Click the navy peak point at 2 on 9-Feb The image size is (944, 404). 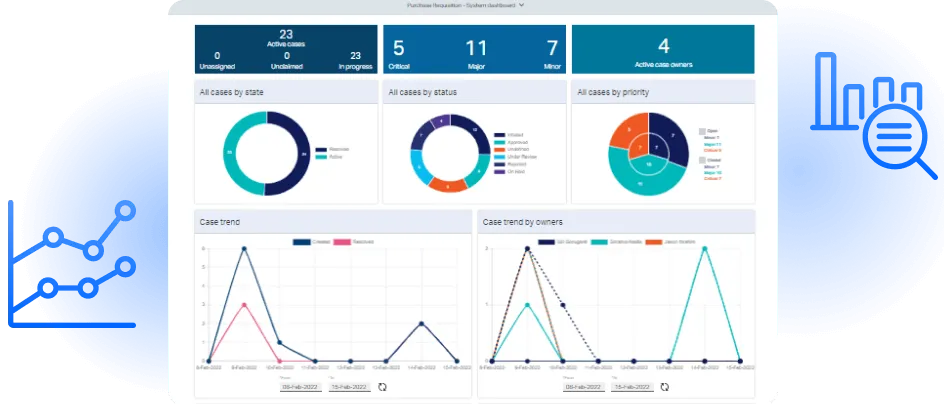coord(527,248)
